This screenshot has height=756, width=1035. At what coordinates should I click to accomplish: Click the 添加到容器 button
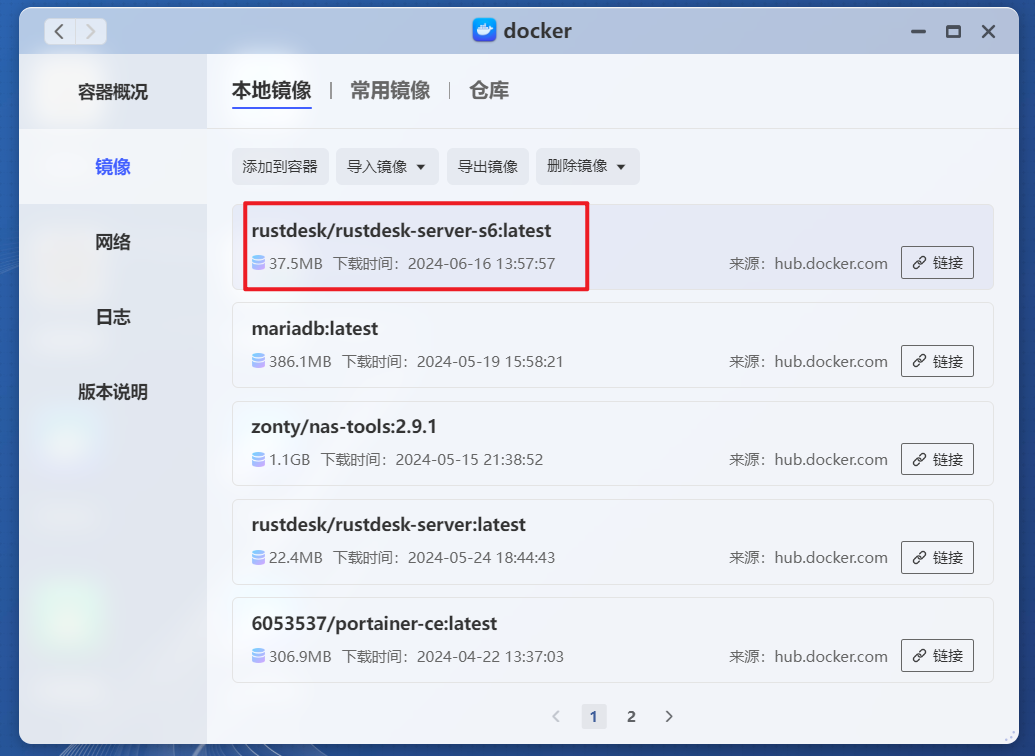[x=280, y=166]
